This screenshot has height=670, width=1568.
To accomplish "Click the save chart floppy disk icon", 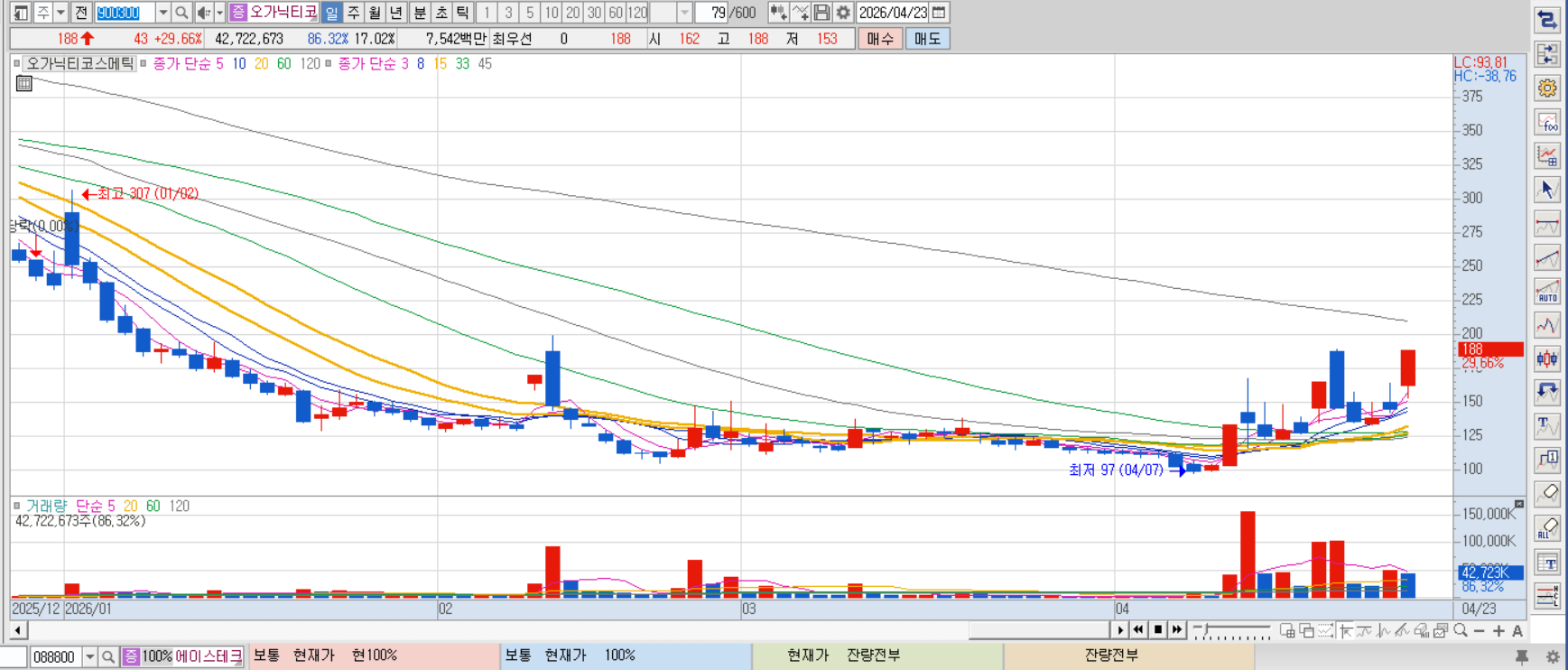I will pyautogui.click(x=821, y=13).
